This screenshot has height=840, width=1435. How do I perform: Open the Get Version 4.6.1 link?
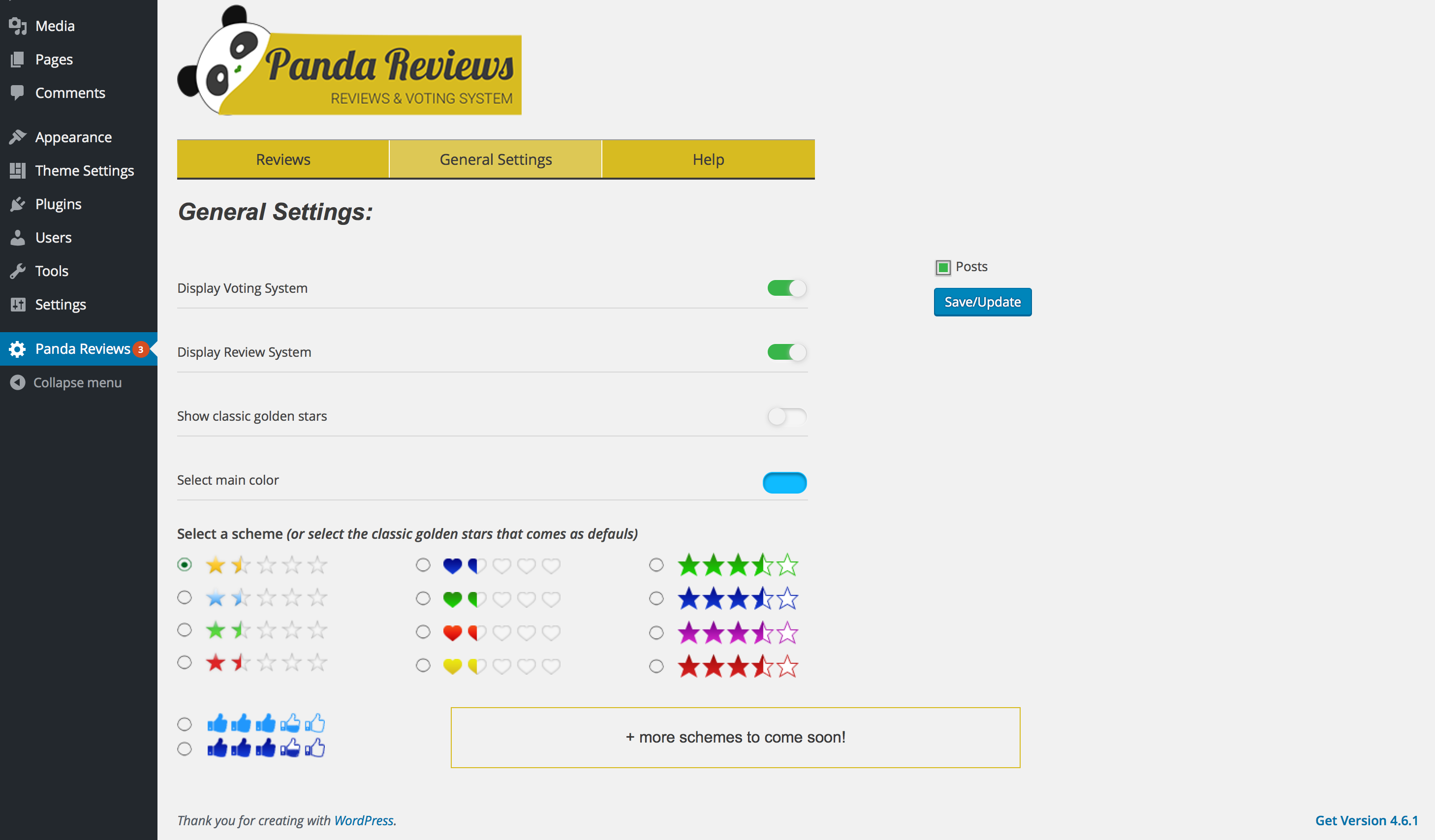coord(1366,820)
